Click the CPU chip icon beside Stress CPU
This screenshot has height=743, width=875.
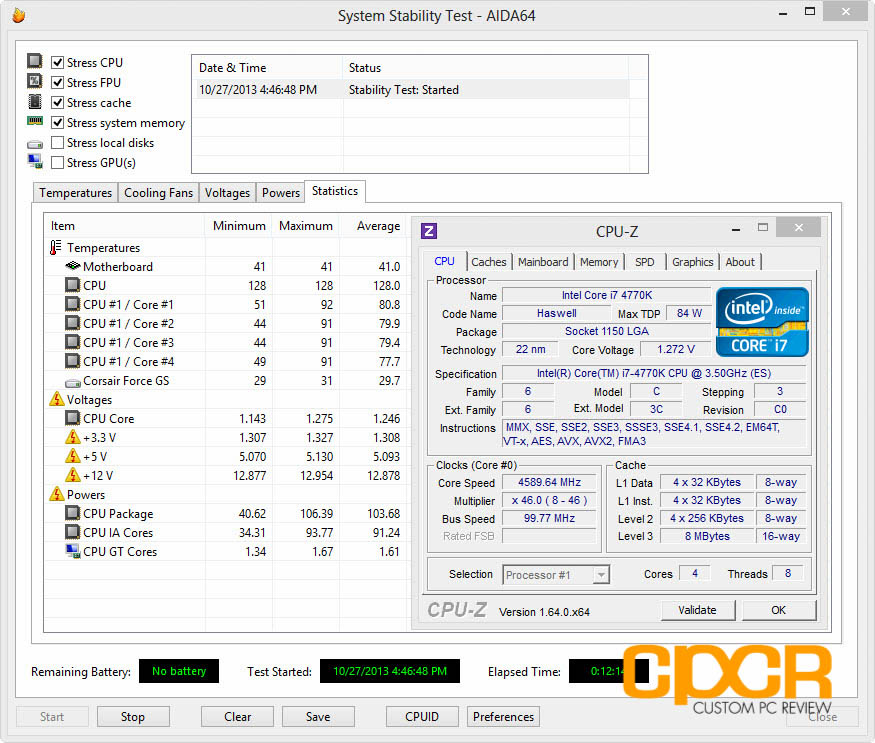[35, 60]
